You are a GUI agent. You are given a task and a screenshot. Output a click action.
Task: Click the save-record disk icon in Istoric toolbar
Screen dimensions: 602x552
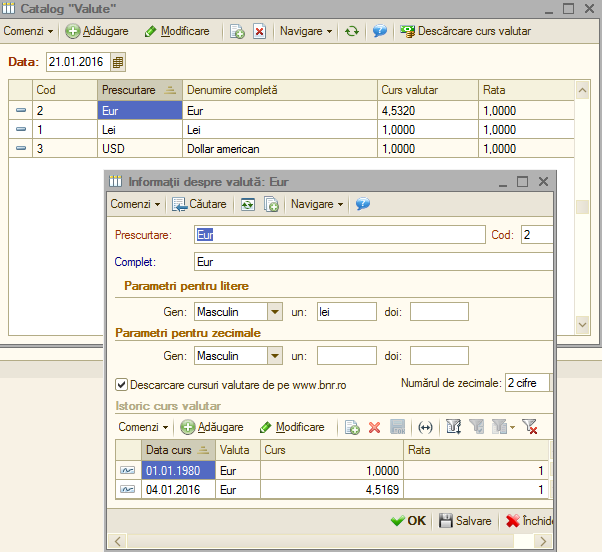(x=397, y=427)
